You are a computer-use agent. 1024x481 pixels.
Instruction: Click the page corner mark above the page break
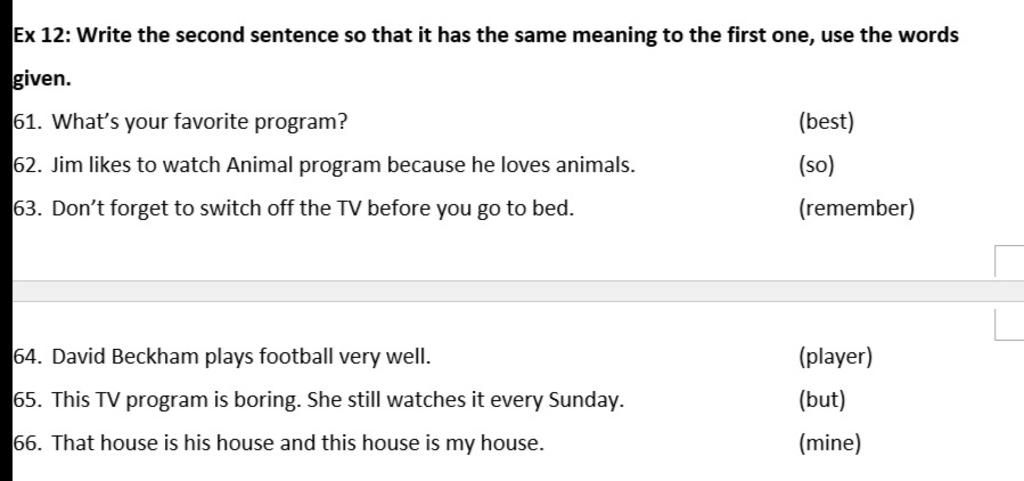tap(1009, 261)
